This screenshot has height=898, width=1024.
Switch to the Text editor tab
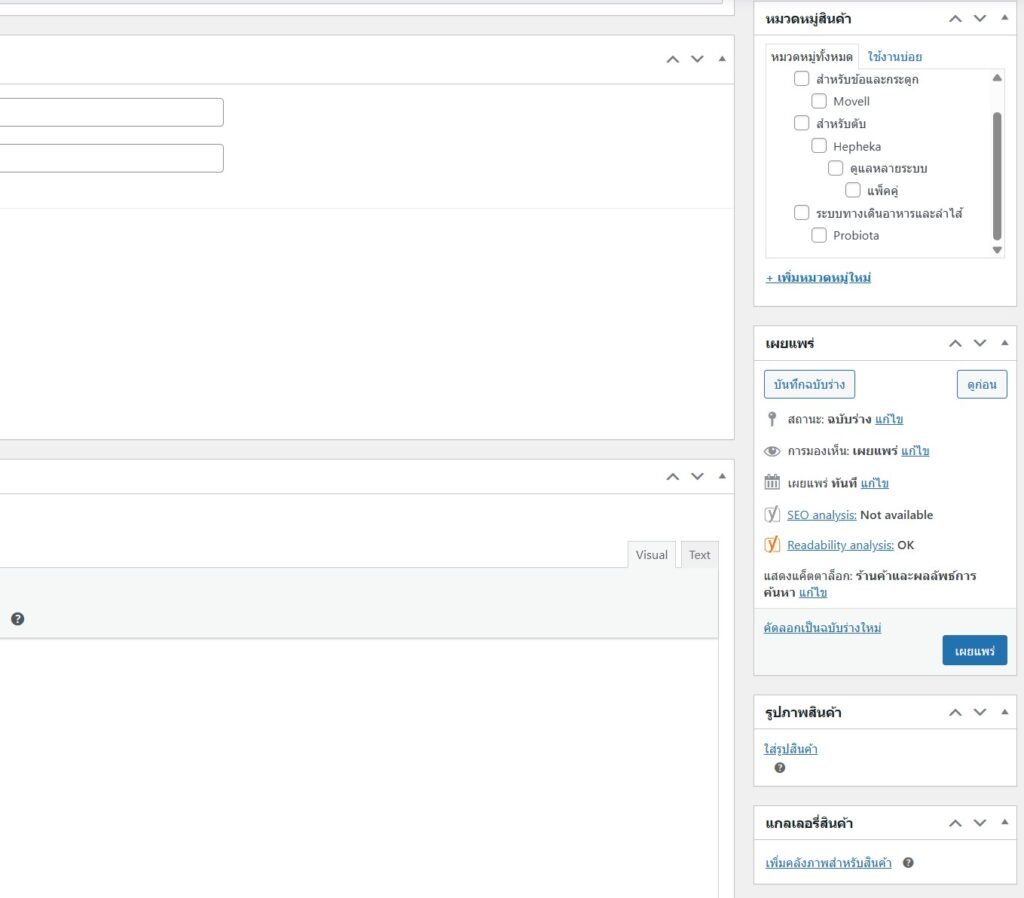[699, 555]
